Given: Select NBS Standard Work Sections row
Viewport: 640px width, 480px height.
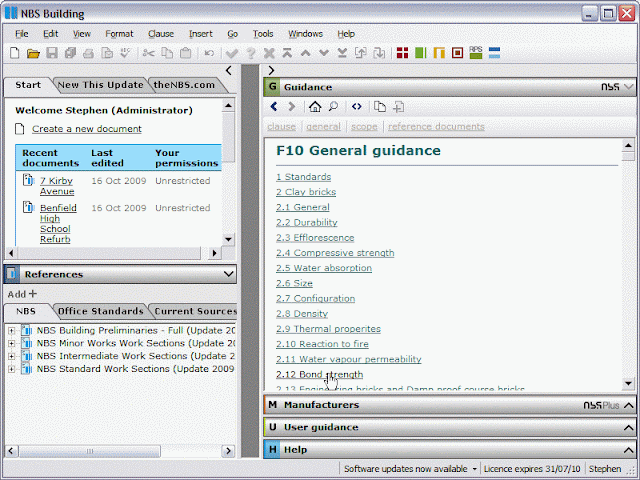Looking at the screenshot, I should point(135,369).
